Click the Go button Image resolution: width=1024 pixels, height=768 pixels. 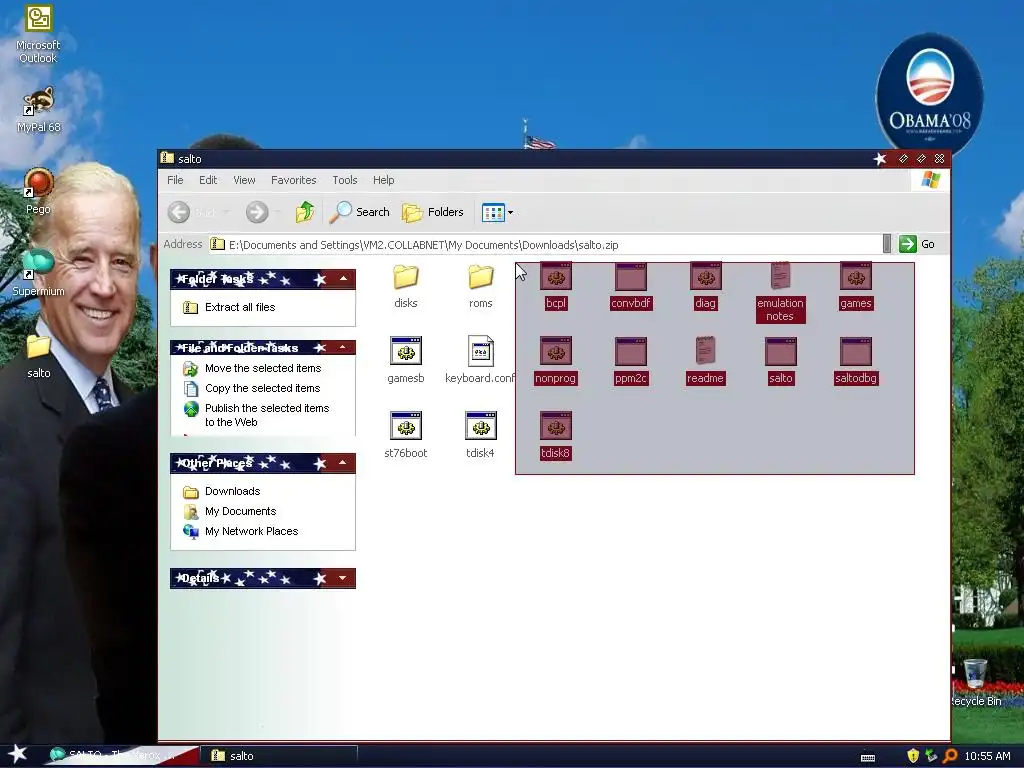pyautogui.click(x=917, y=244)
